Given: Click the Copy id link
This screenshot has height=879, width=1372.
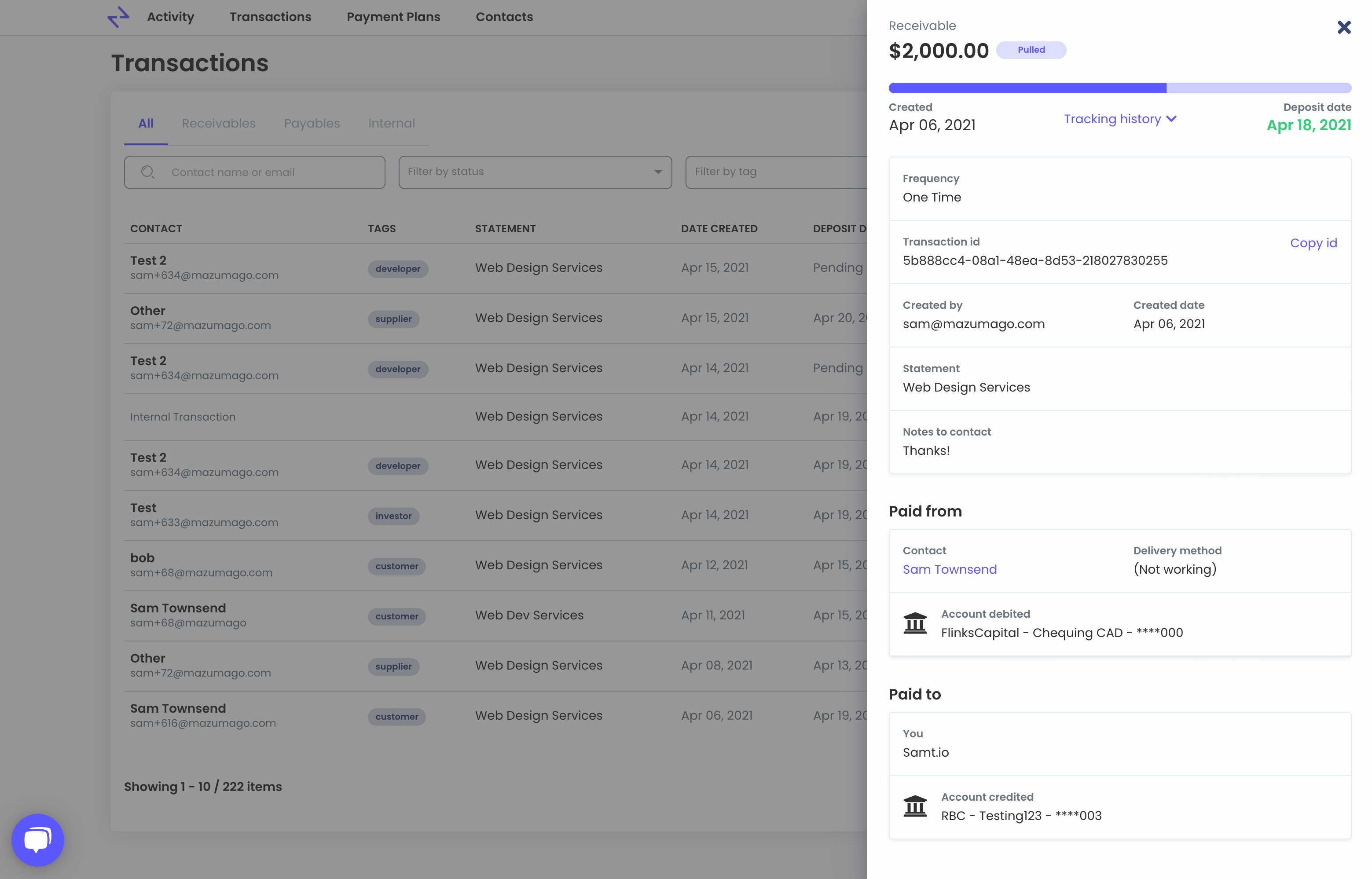Looking at the screenshot, I should point(1313,243).
